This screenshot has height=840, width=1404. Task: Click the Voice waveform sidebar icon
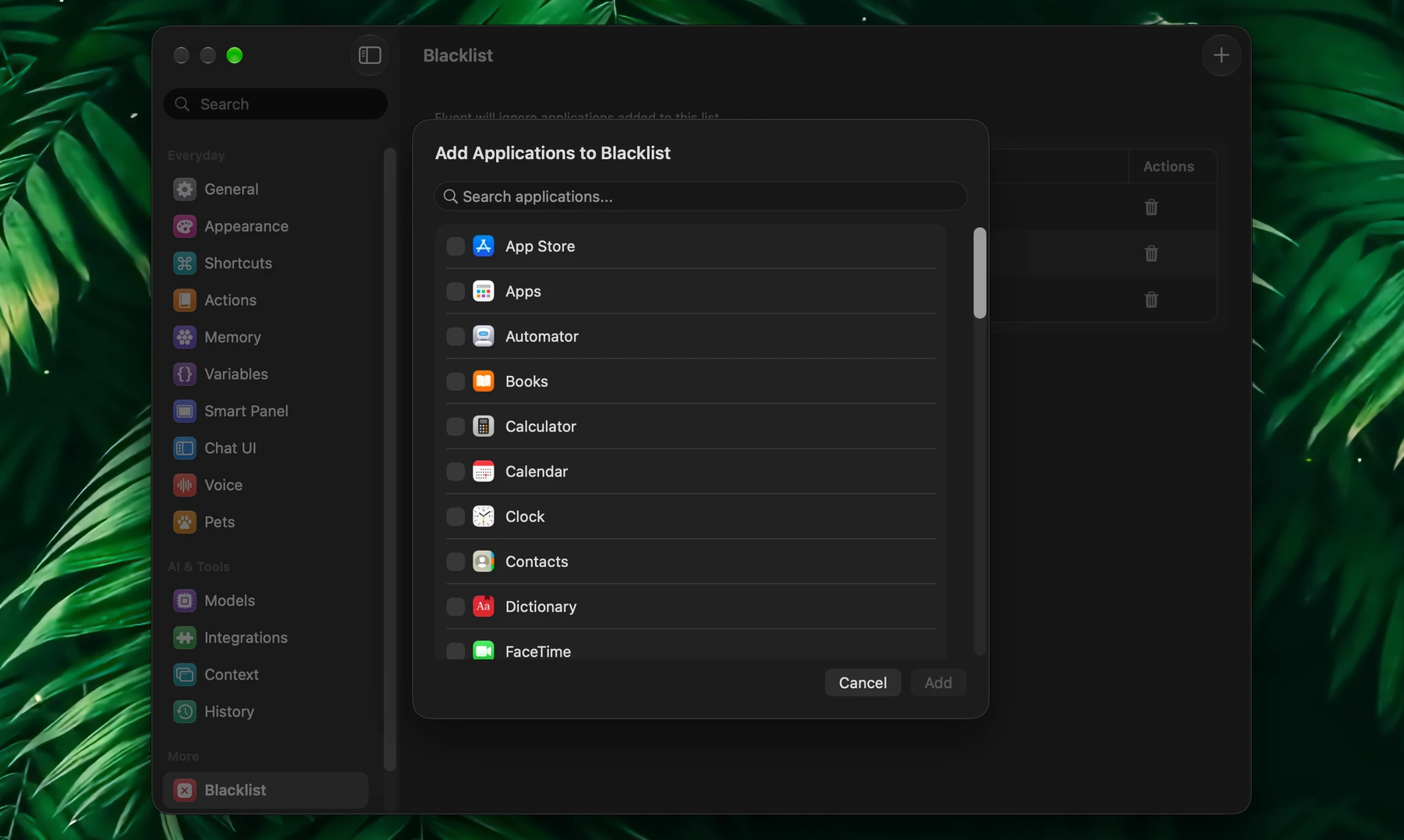pyautogui.click(x=185, y=485)
